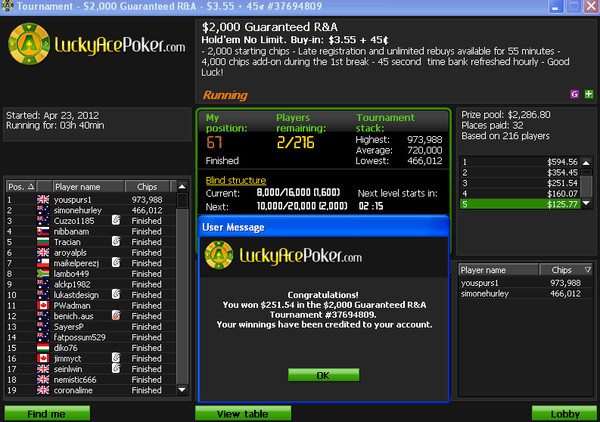Sort left player list by Chips header

point(147,187)
